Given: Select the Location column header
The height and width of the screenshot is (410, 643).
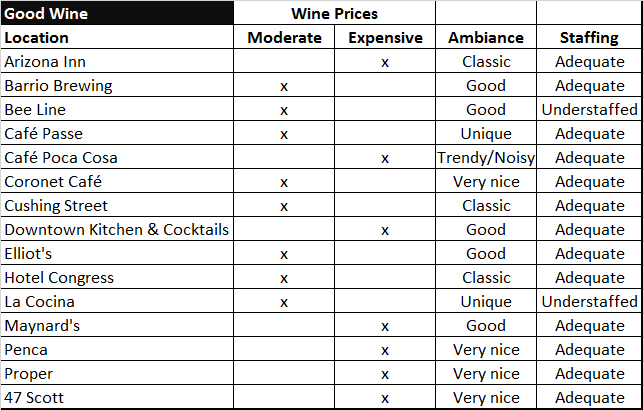Looking at the screenshot, I should pyautogui.click(x=117, y=37).
